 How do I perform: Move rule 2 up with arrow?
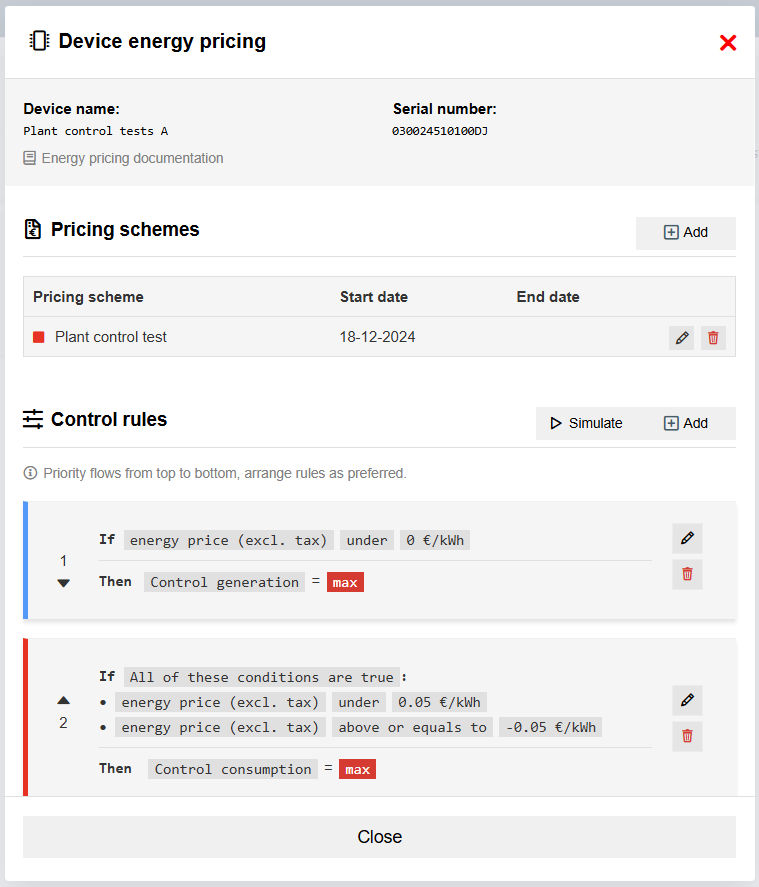[64, 700]
